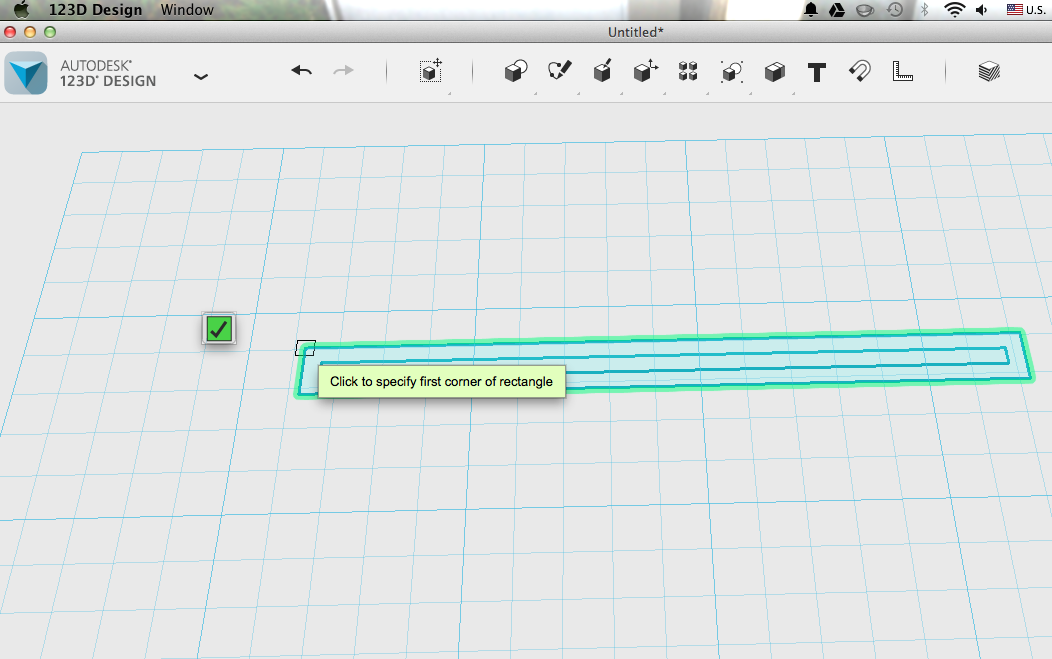Select the Text tool
The image size is (1052, 659).
tap(817, 72)
